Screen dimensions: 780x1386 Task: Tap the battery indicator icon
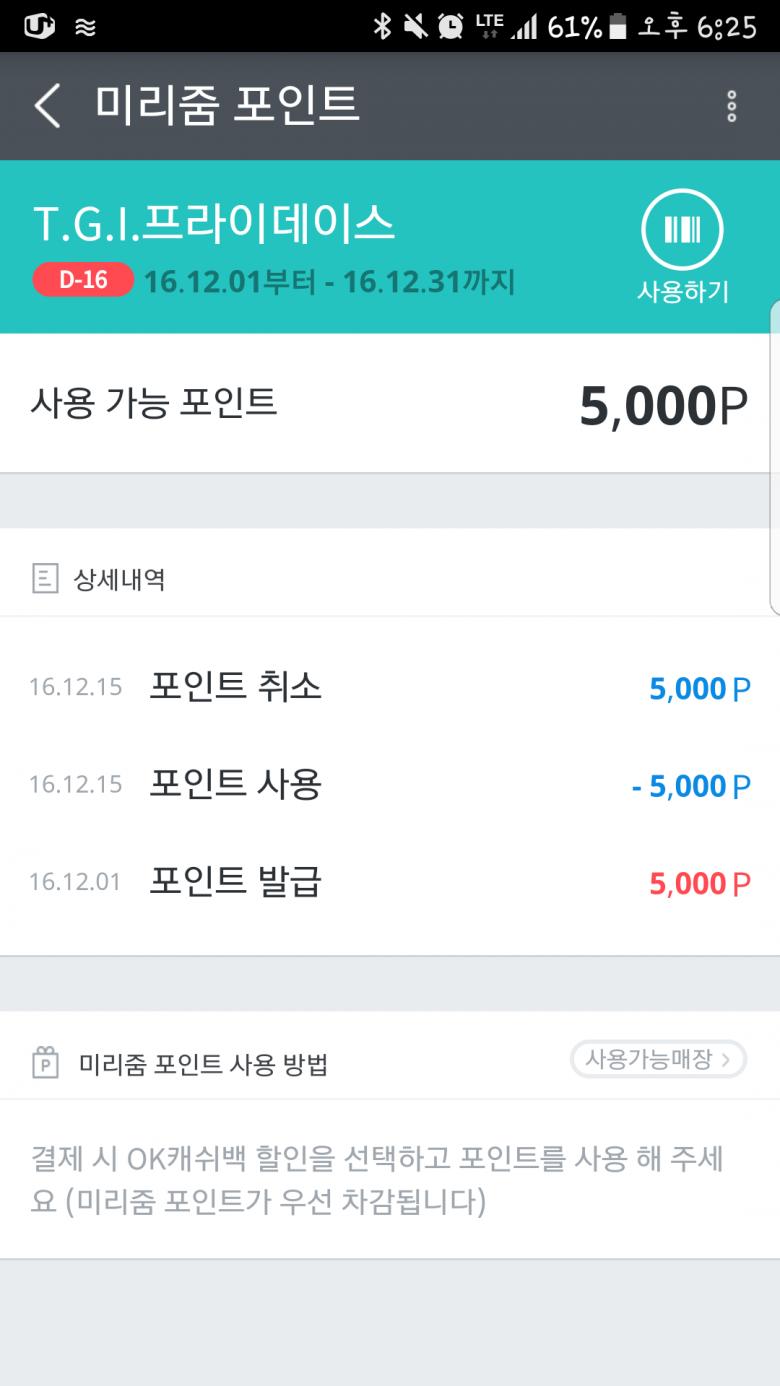pyautogui.click(x=618, y=26)
